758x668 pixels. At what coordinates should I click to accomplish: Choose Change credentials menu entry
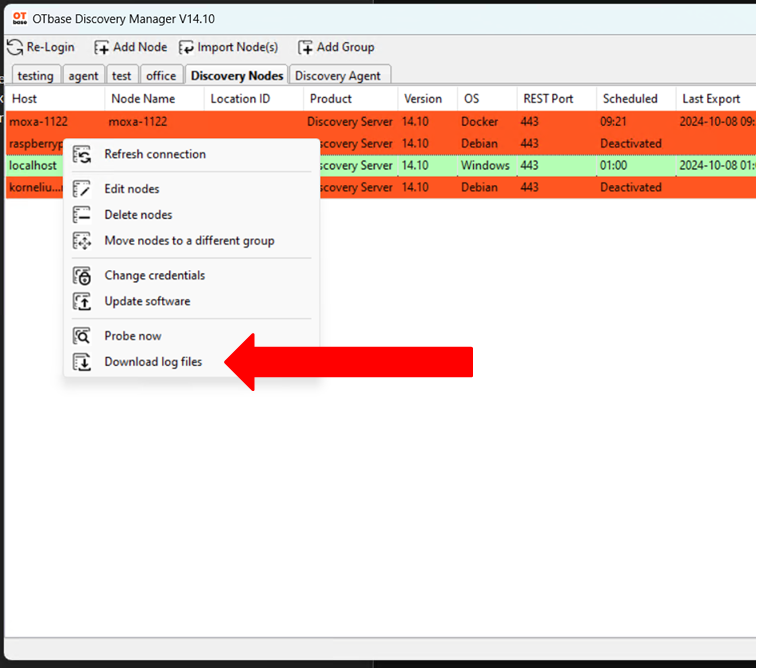tap(191, 276)
